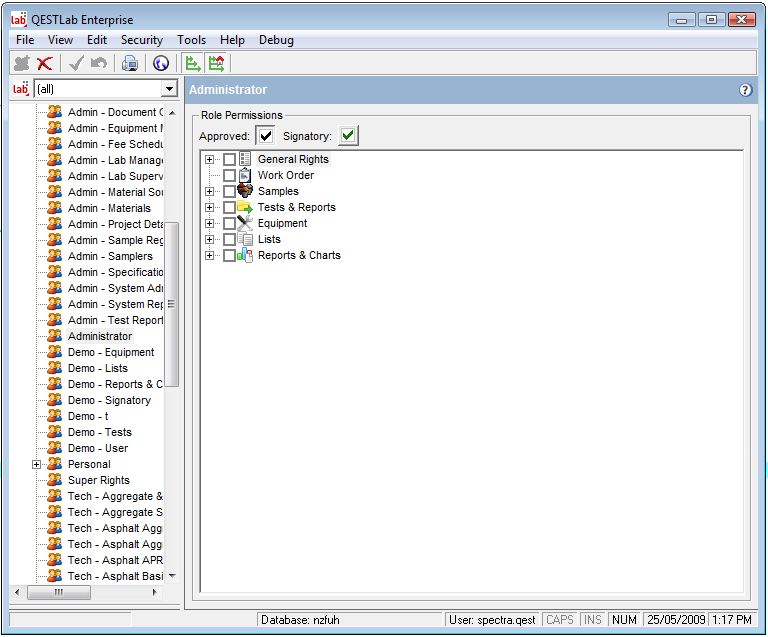This screenshot has height=637, width=768.
Task: Check the Work Order permission box
Action: tap(230, 176)
